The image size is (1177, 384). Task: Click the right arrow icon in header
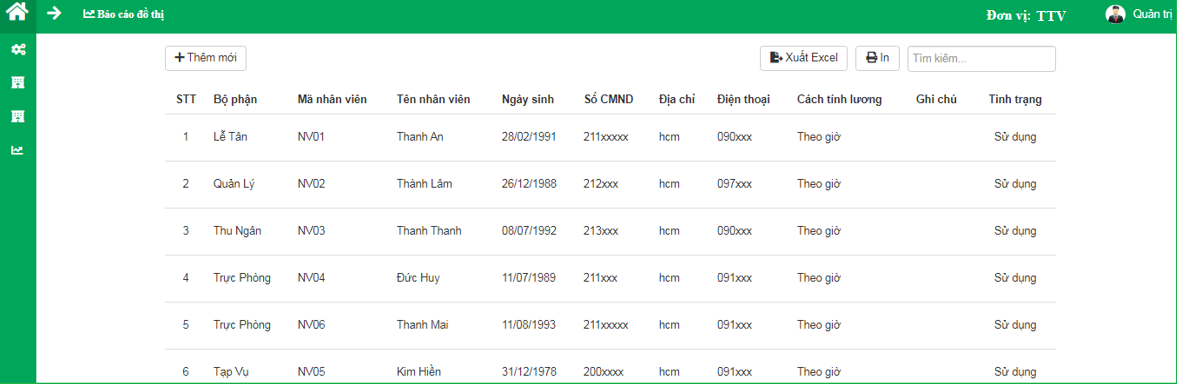coord(53,14)
